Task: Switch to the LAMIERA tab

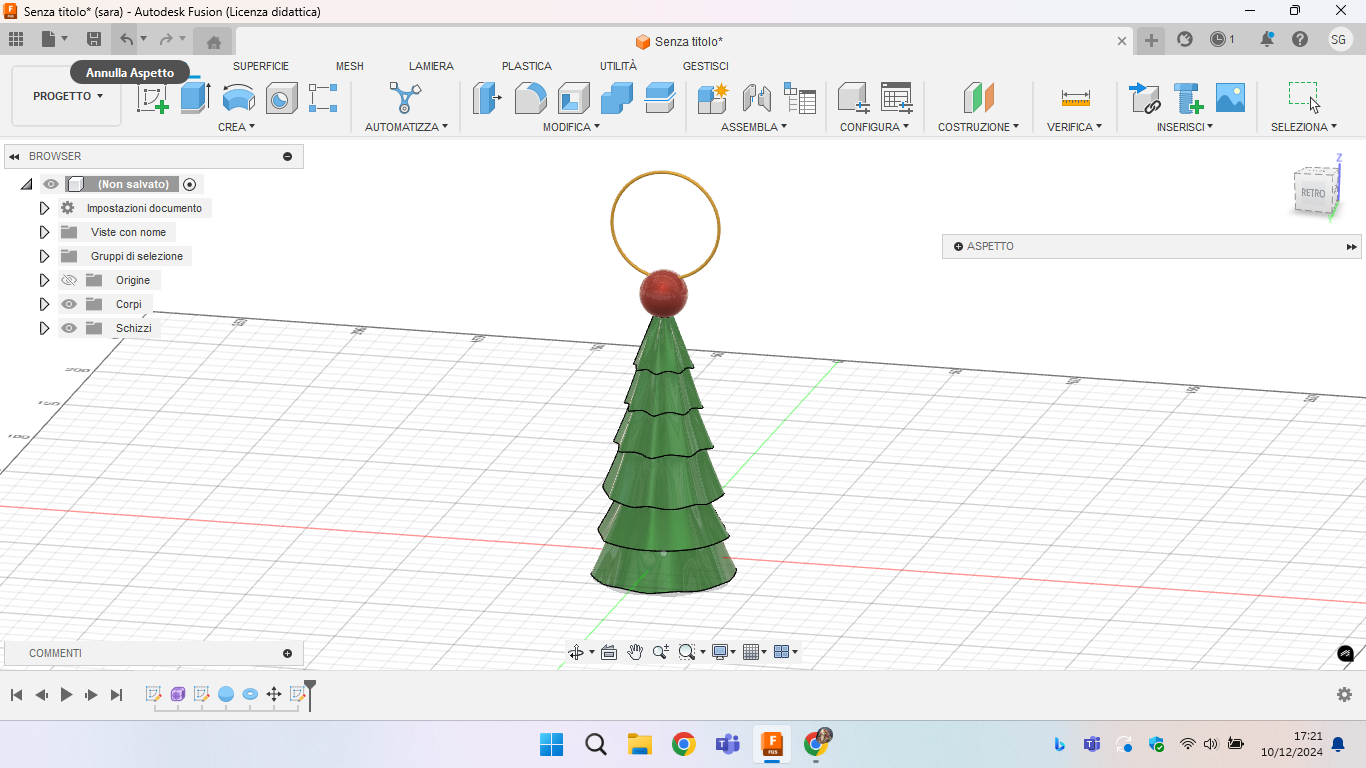Action: pyautogui.click(x=431, y=66)
